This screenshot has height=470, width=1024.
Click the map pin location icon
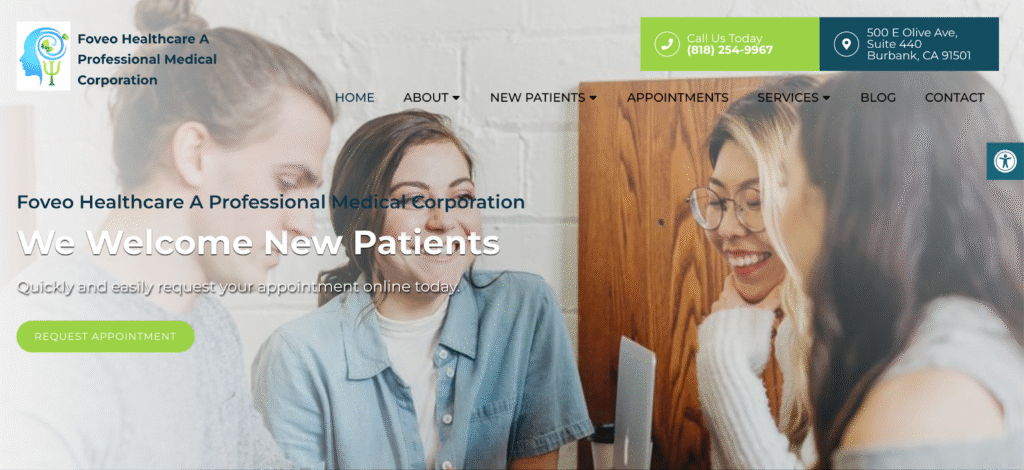pos(846,44)
